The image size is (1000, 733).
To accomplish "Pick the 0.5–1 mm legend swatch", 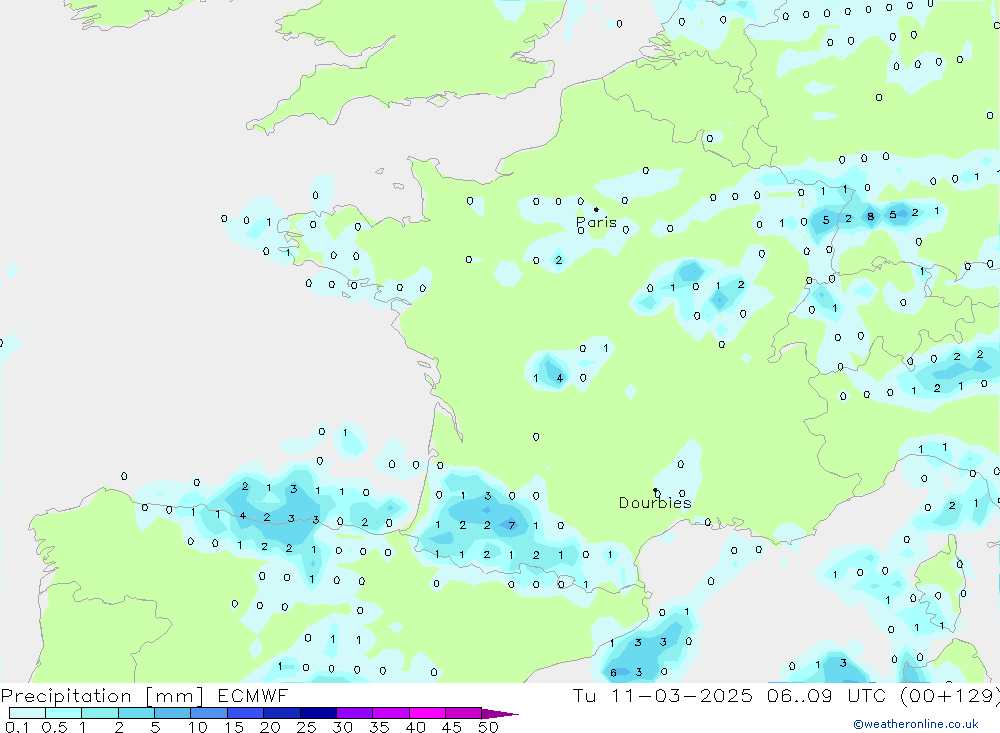I will pyautogui.click(x=64, y=713).
